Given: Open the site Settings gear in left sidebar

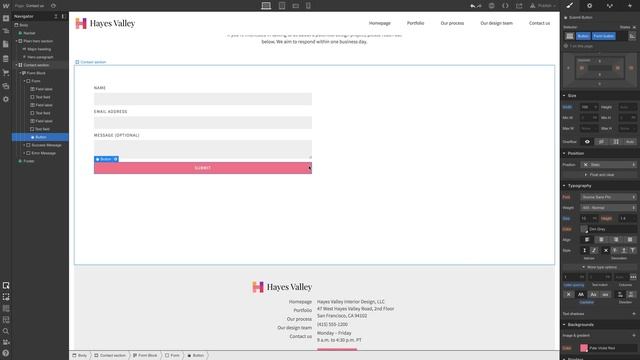Looking at the screenshot, I should pyautogui.click(x=6, y=99).
